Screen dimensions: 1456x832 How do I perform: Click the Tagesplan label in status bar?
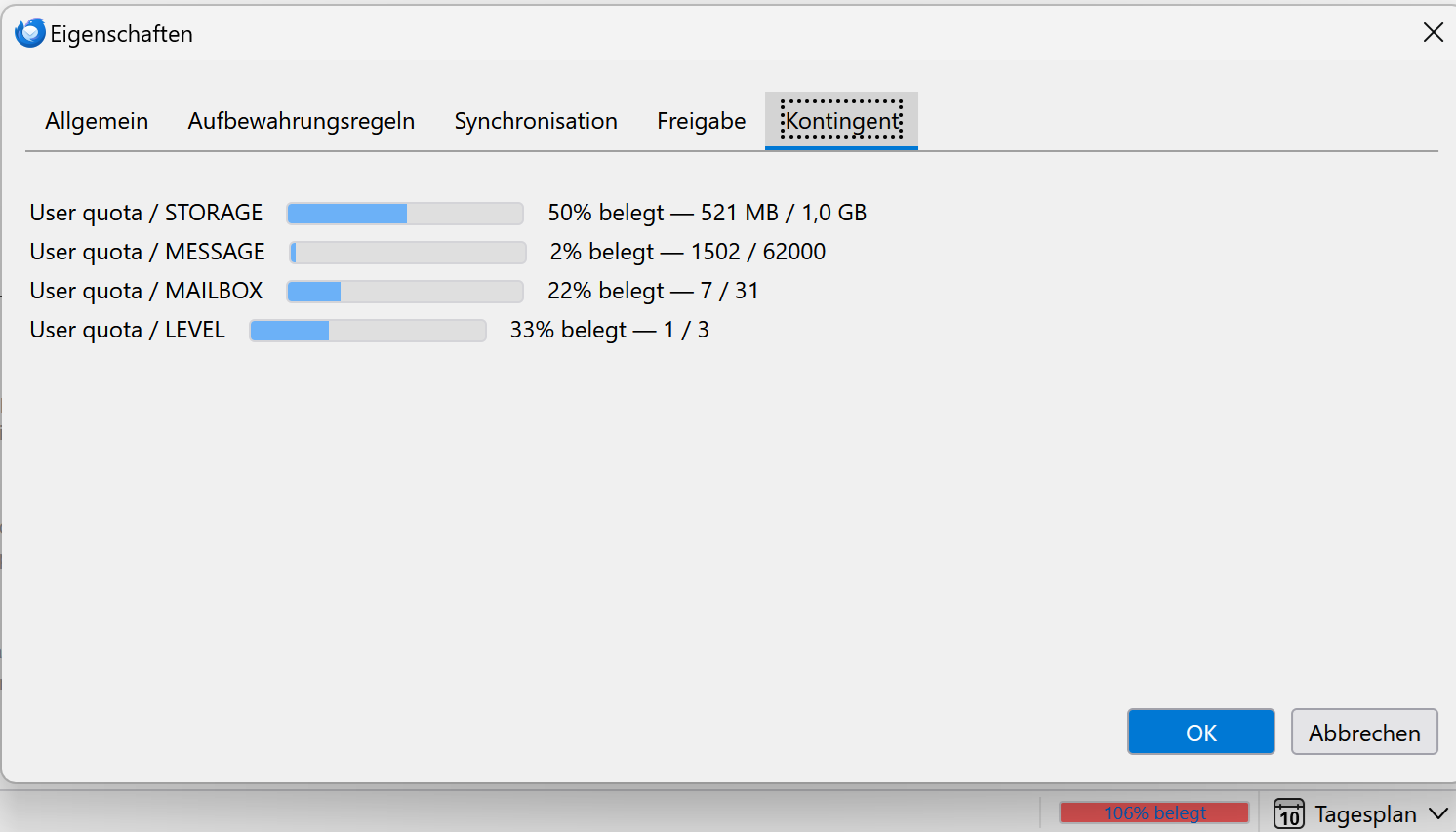tap(1365, 814)
